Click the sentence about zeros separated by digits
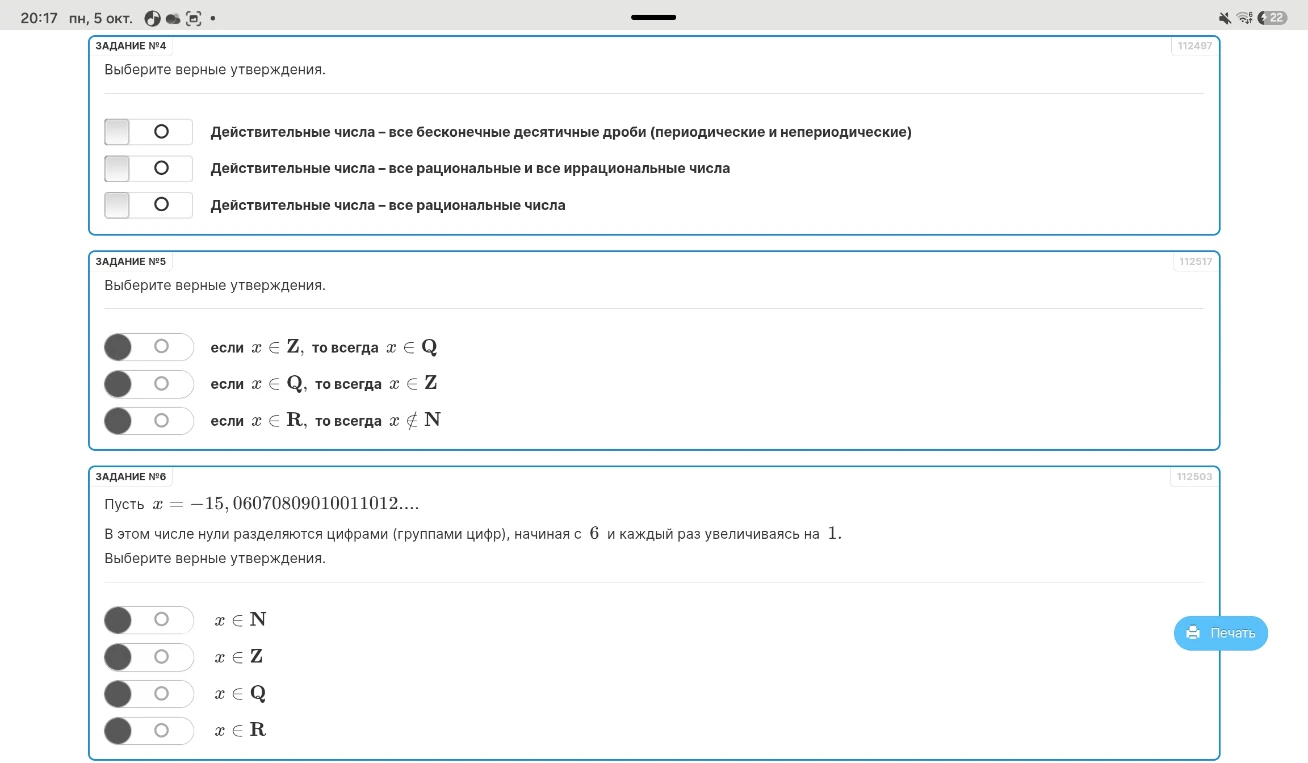This screenshot has height=763, width=1308. click(474, 534)
